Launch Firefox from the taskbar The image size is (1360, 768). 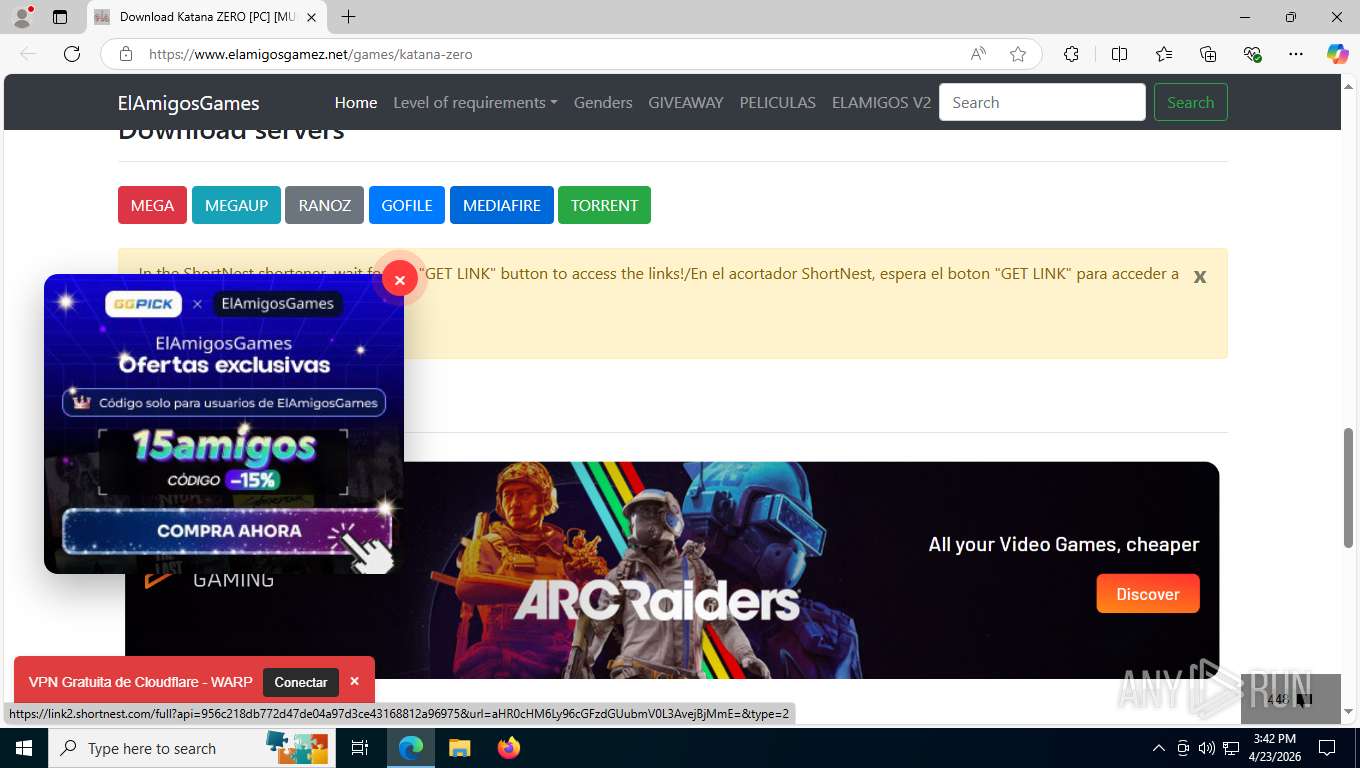pyautogui.click(x=509, y=748)
